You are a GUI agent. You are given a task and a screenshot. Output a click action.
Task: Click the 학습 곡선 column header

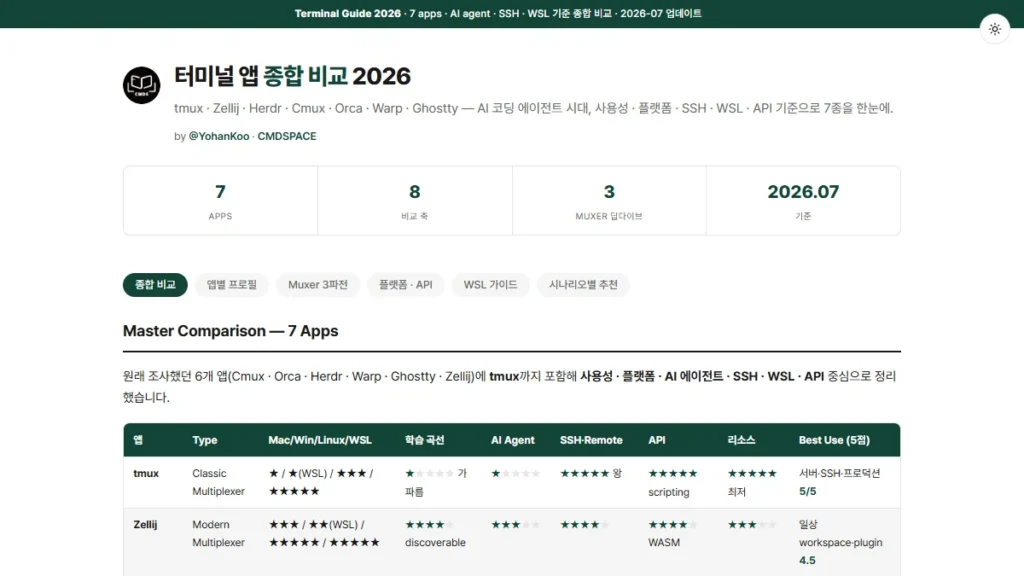[424, 440]
